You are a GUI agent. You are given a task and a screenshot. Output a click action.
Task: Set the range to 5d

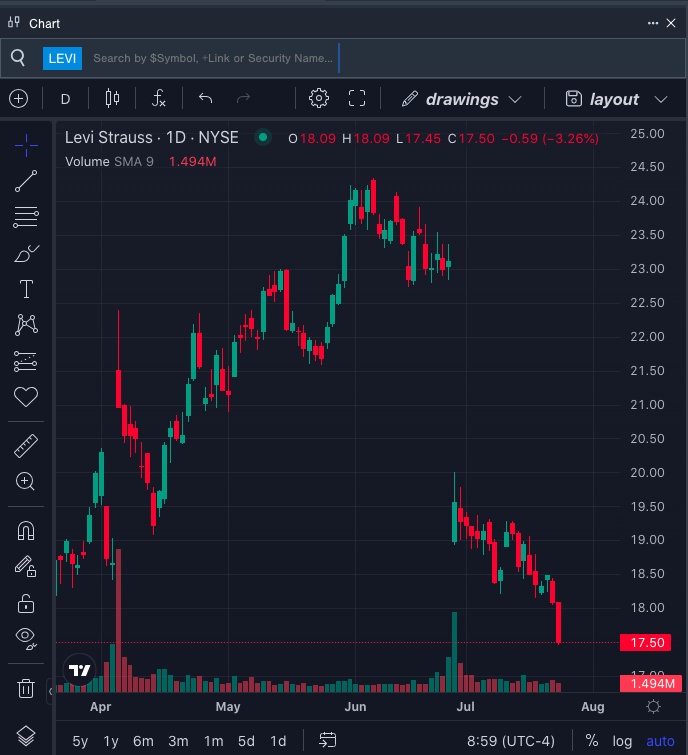click(x=246, y=741)
